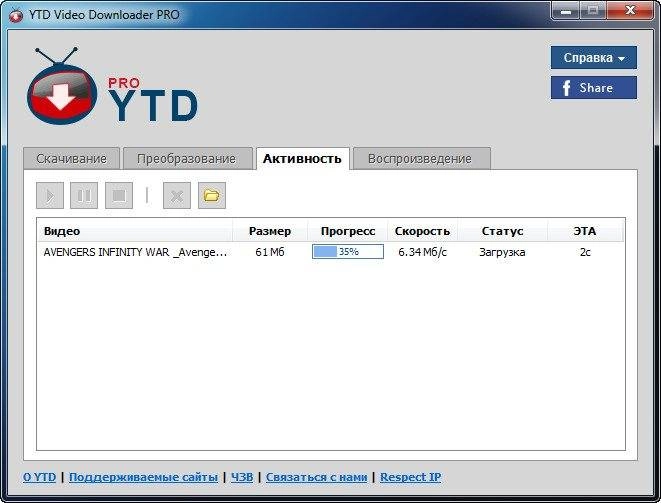Screen dimensions: 661x503
Task: Close the YTD Video Downloader window
Action: tap(630, 11)
